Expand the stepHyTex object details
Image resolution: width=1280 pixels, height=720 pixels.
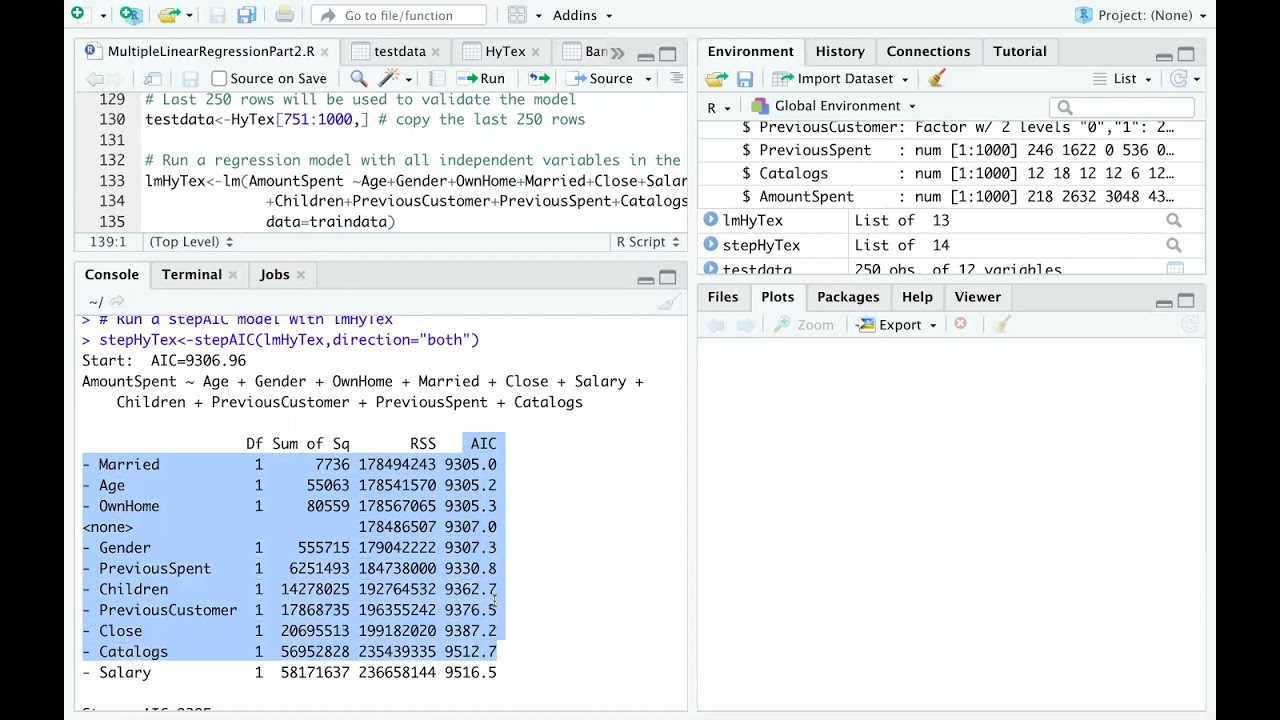[710, 245]
